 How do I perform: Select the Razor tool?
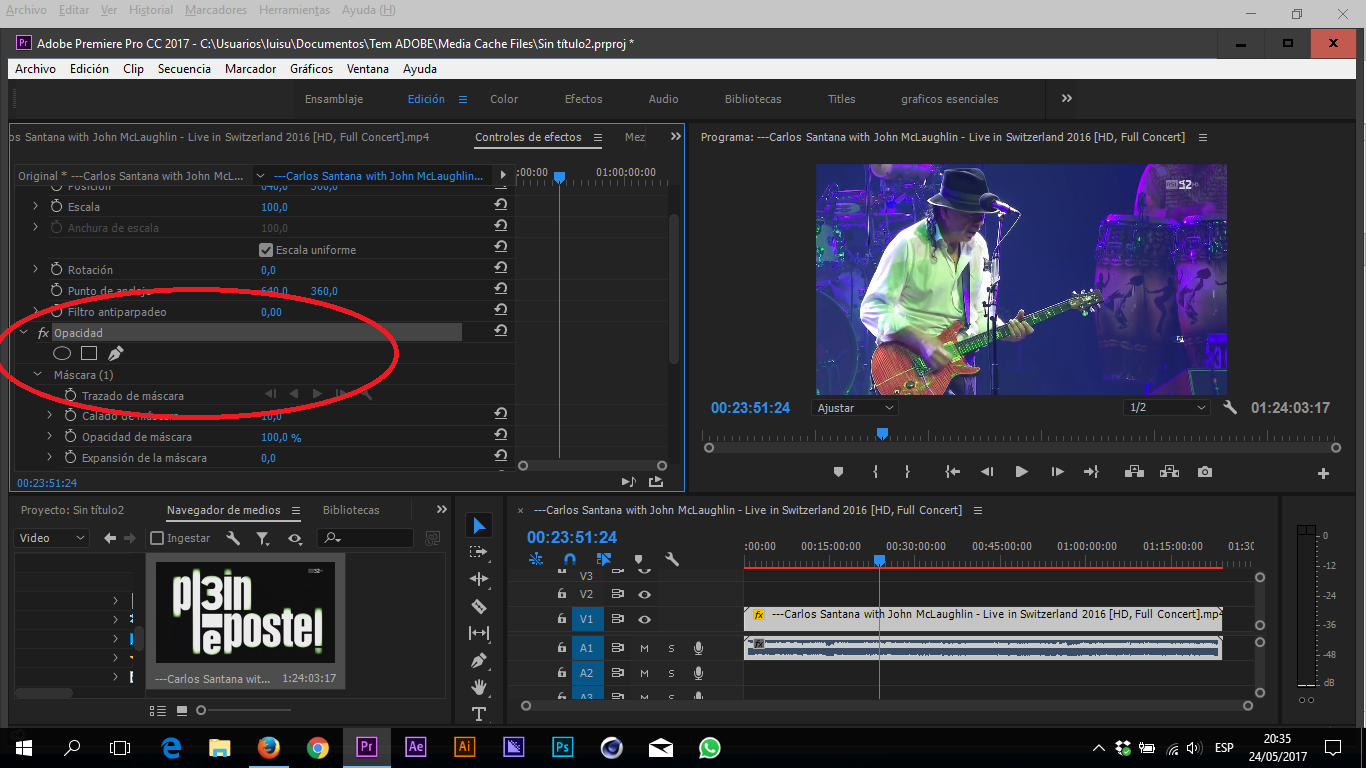(479, 606)
